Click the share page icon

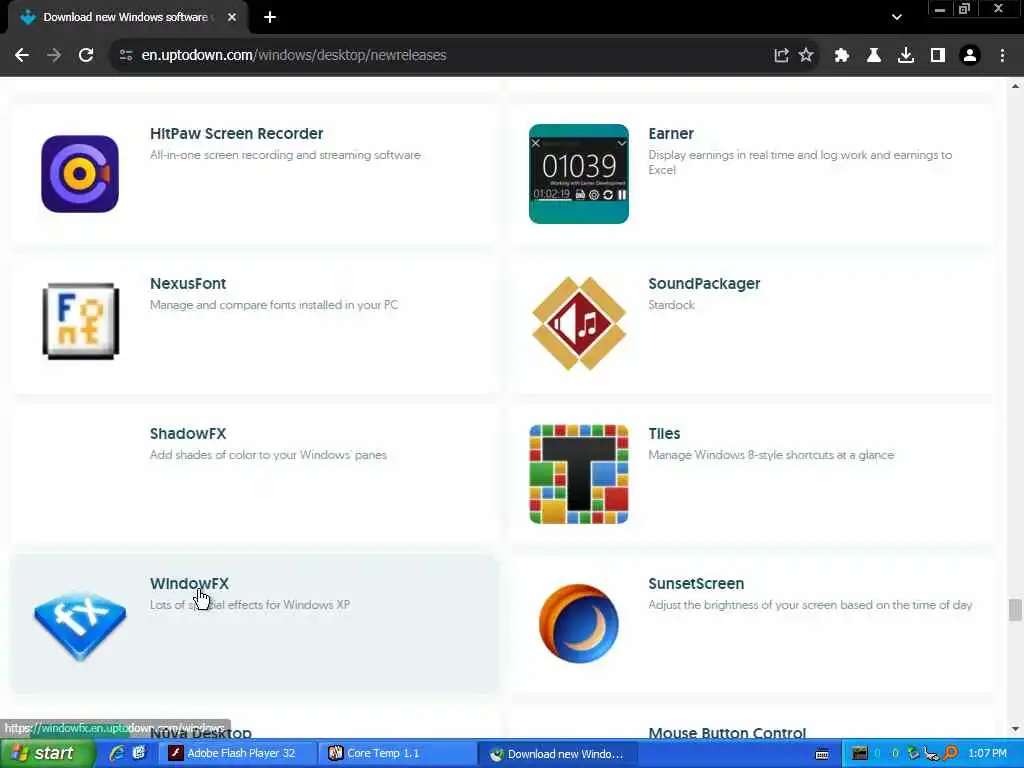[781, 56]
